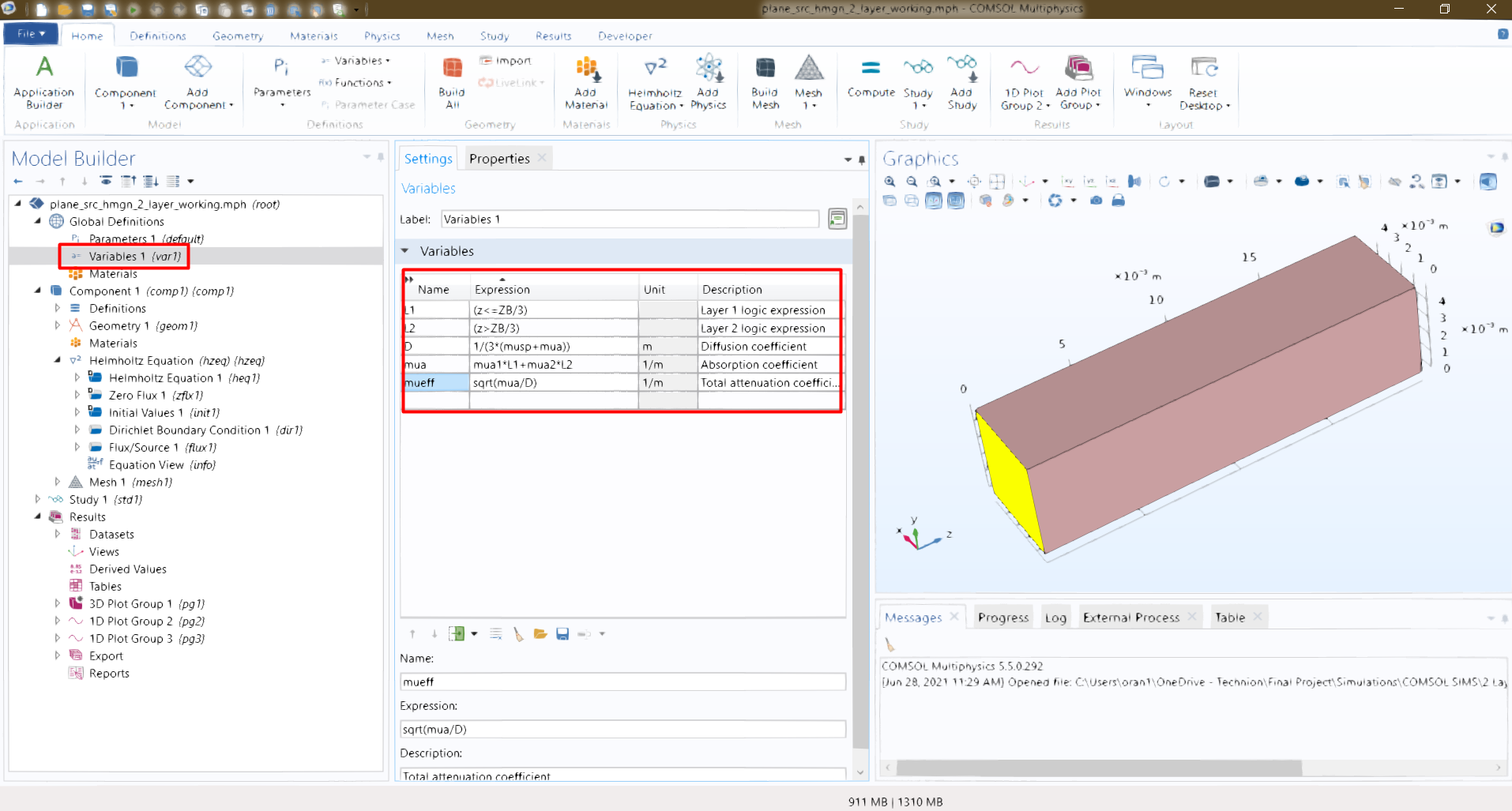Image resolution: width=1512 pixels, height=811 pixels.
Task: Click the Label input field
Action: point(630,220)
